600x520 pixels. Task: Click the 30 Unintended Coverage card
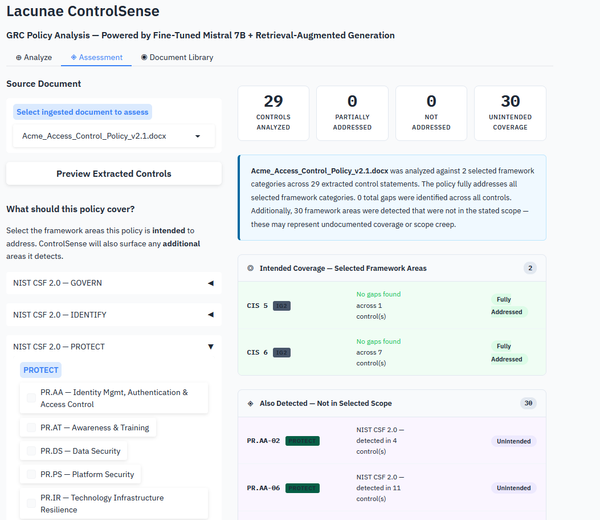510,113
